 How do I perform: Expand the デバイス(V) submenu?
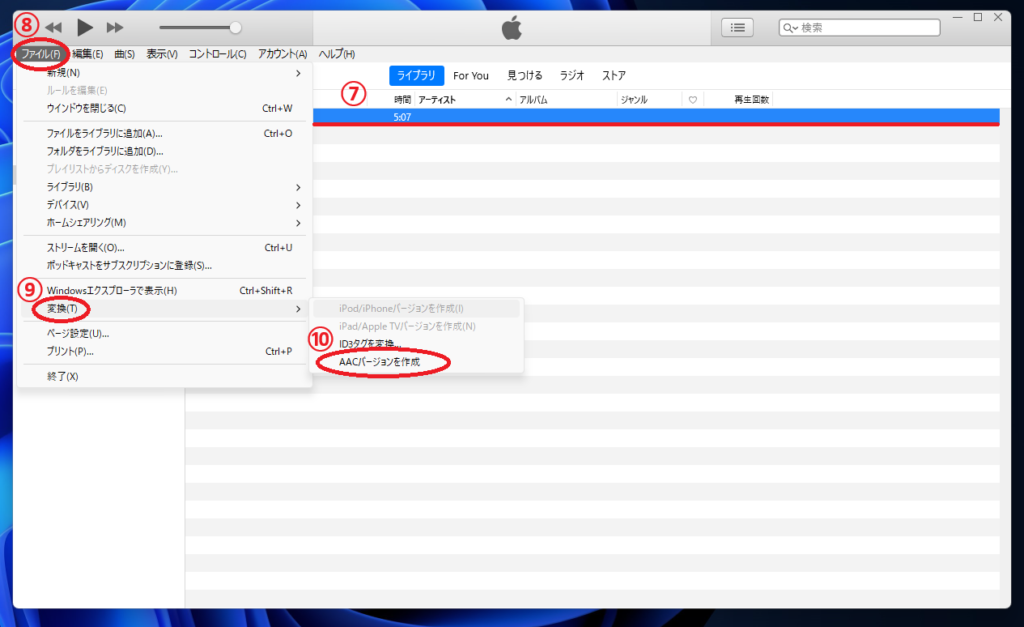[x=164, y=204]
